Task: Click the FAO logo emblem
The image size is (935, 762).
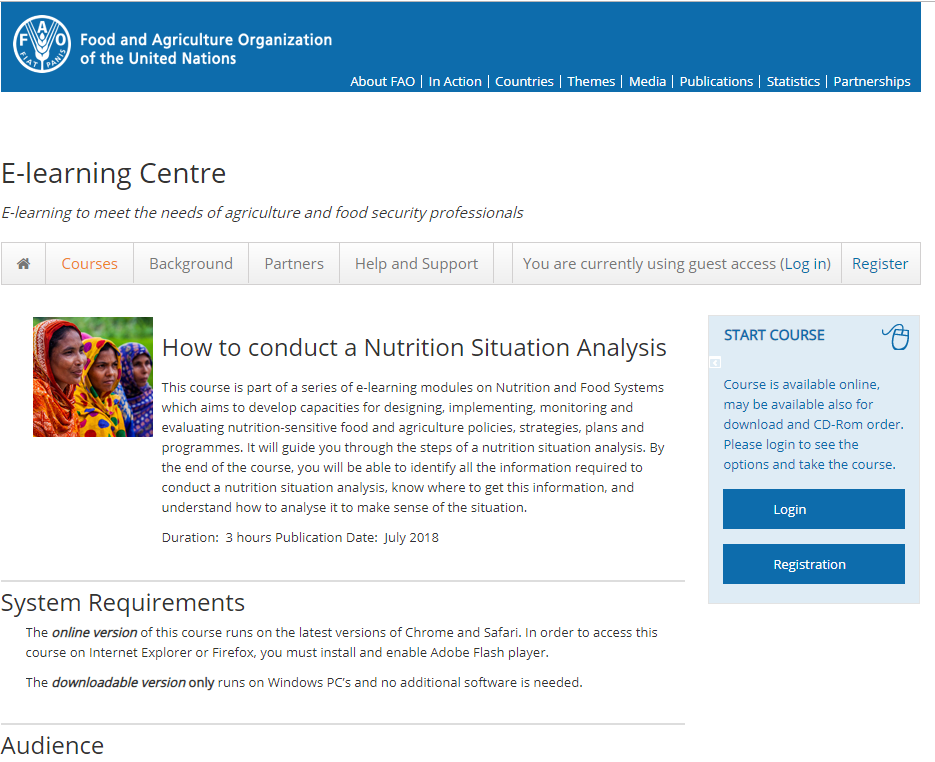Action: (x=42, y=45)
